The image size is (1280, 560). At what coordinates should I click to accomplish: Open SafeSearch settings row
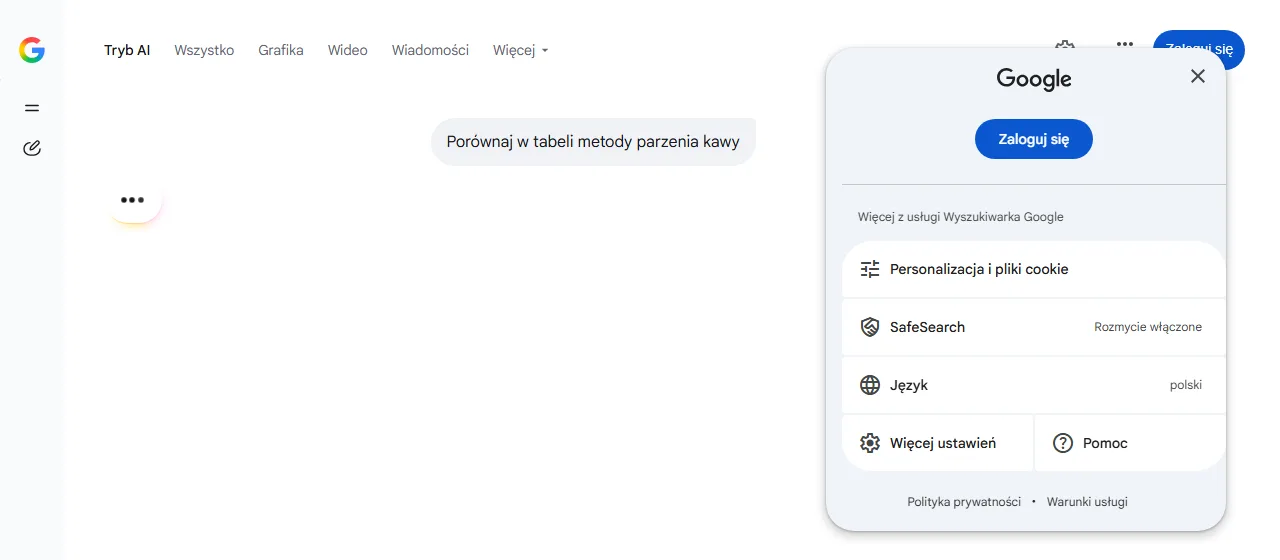(x=1034, y=327)
